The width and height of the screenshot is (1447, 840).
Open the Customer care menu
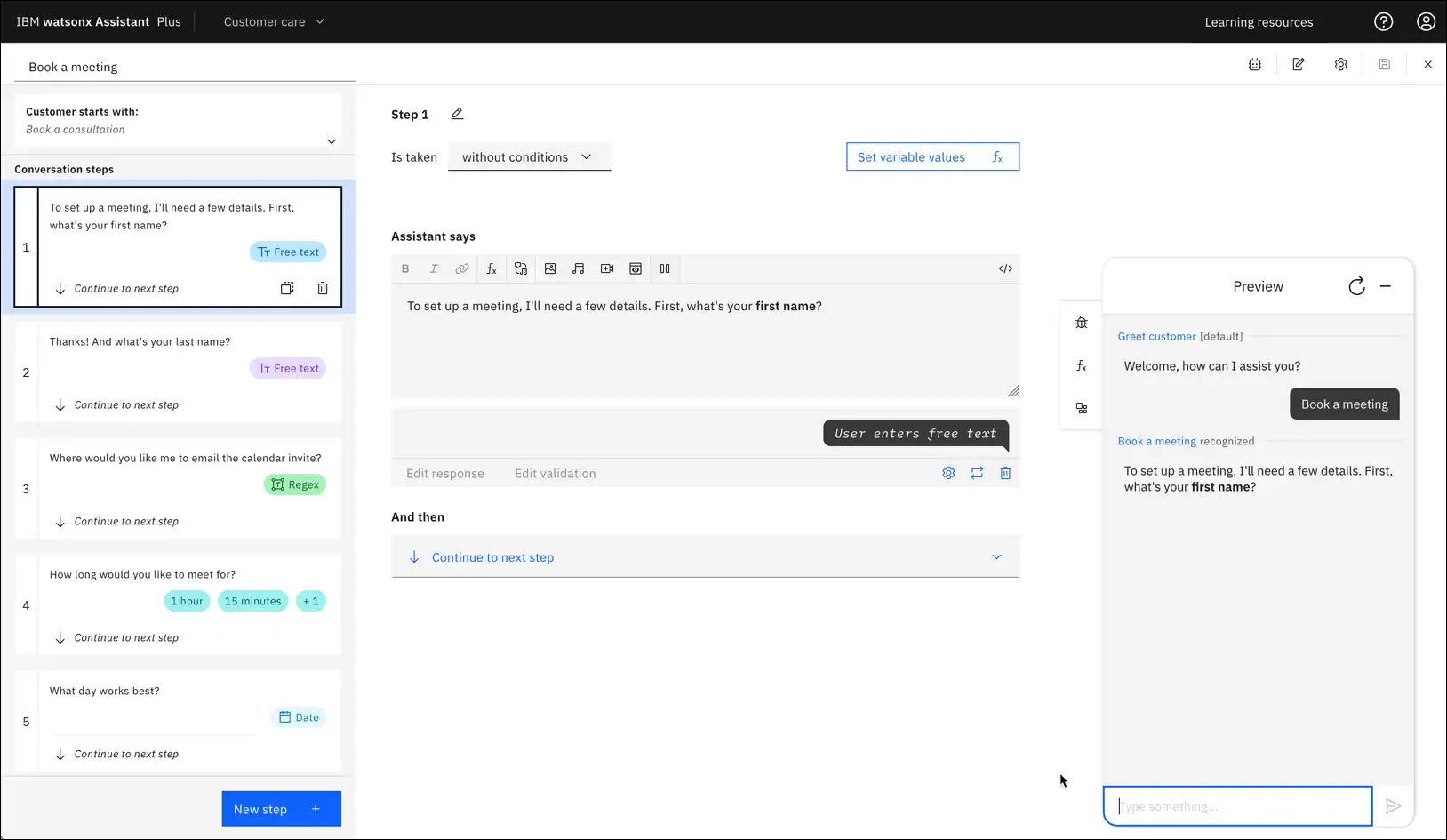click(274, 21)
